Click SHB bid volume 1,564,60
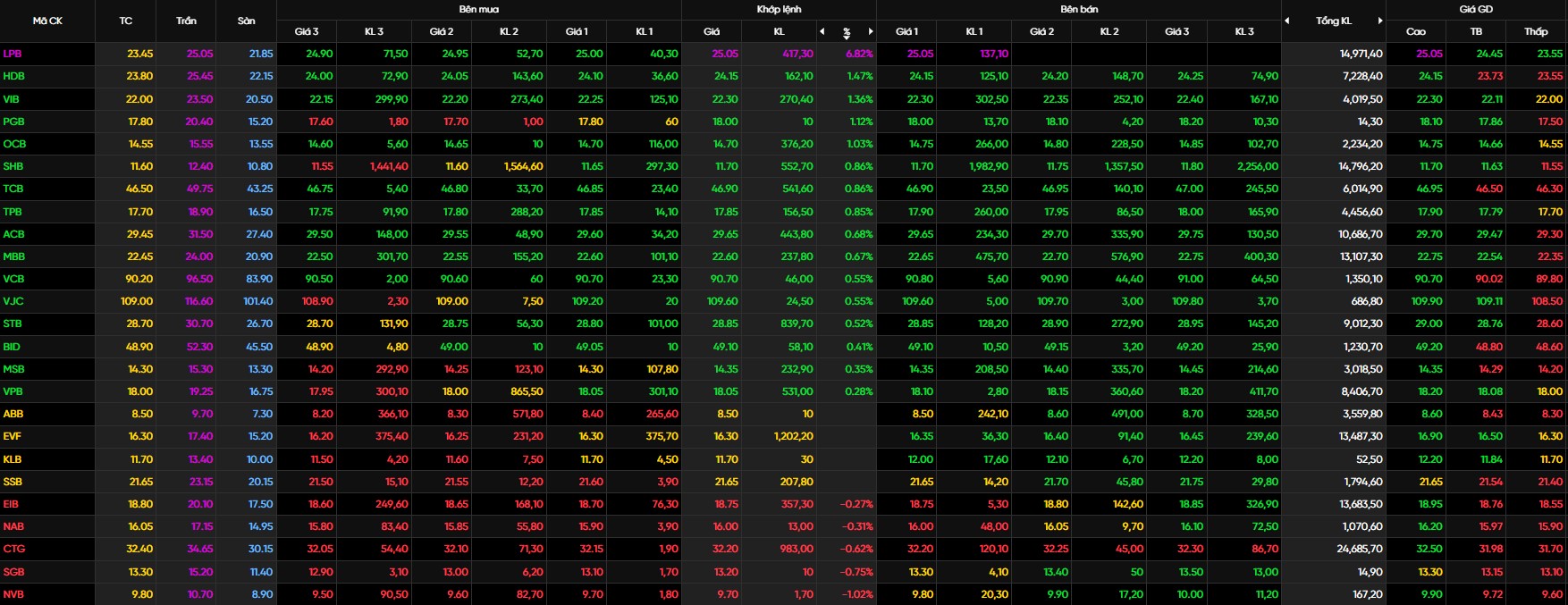Screen dimensions: 1568x605 [523, 166]
